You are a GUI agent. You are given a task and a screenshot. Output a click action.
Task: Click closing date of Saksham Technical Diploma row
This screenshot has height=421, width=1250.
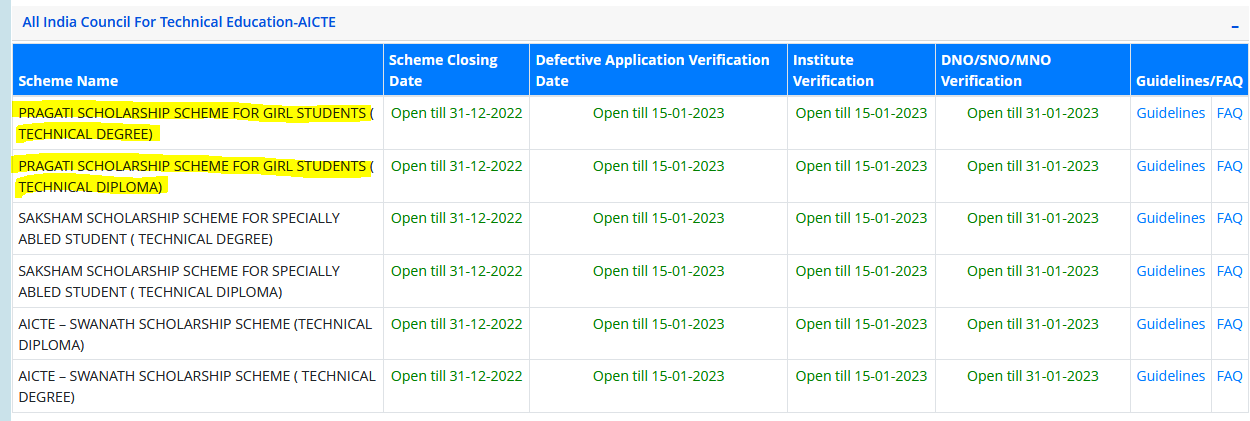[x=456, y=271]
